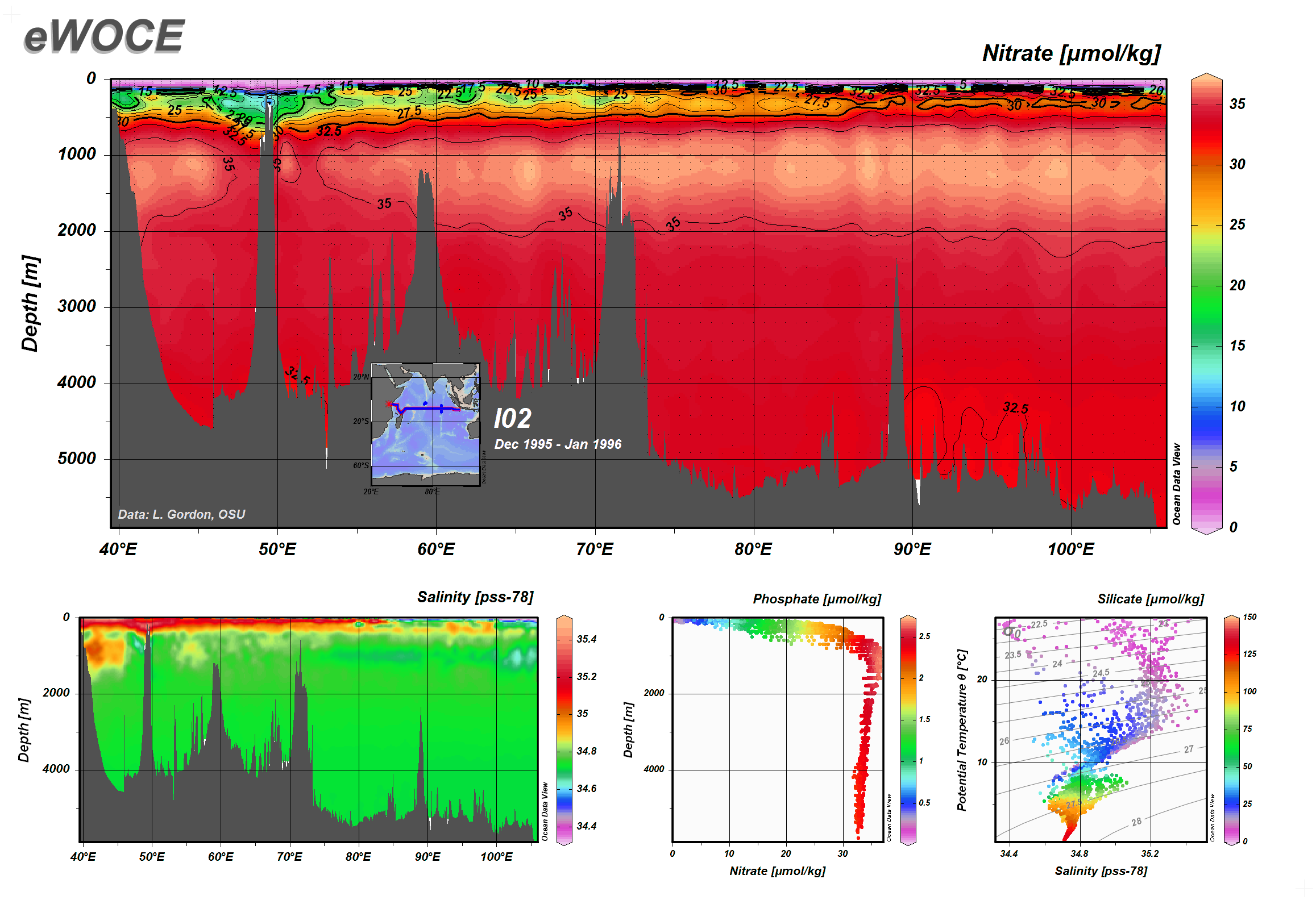
Task: Click the "5000" depth tick on nitrate section
Action: pyautogui.click(x=77, y=459)
